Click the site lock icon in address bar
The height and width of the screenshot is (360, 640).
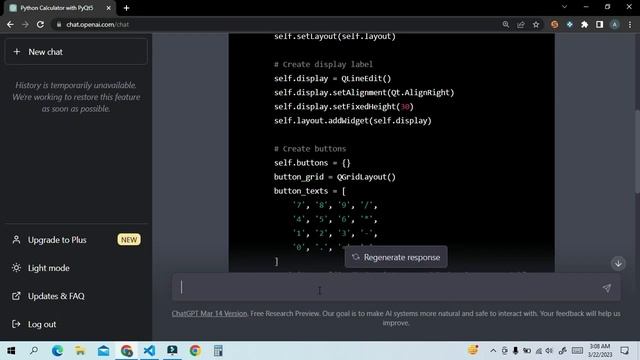(59, 24)
